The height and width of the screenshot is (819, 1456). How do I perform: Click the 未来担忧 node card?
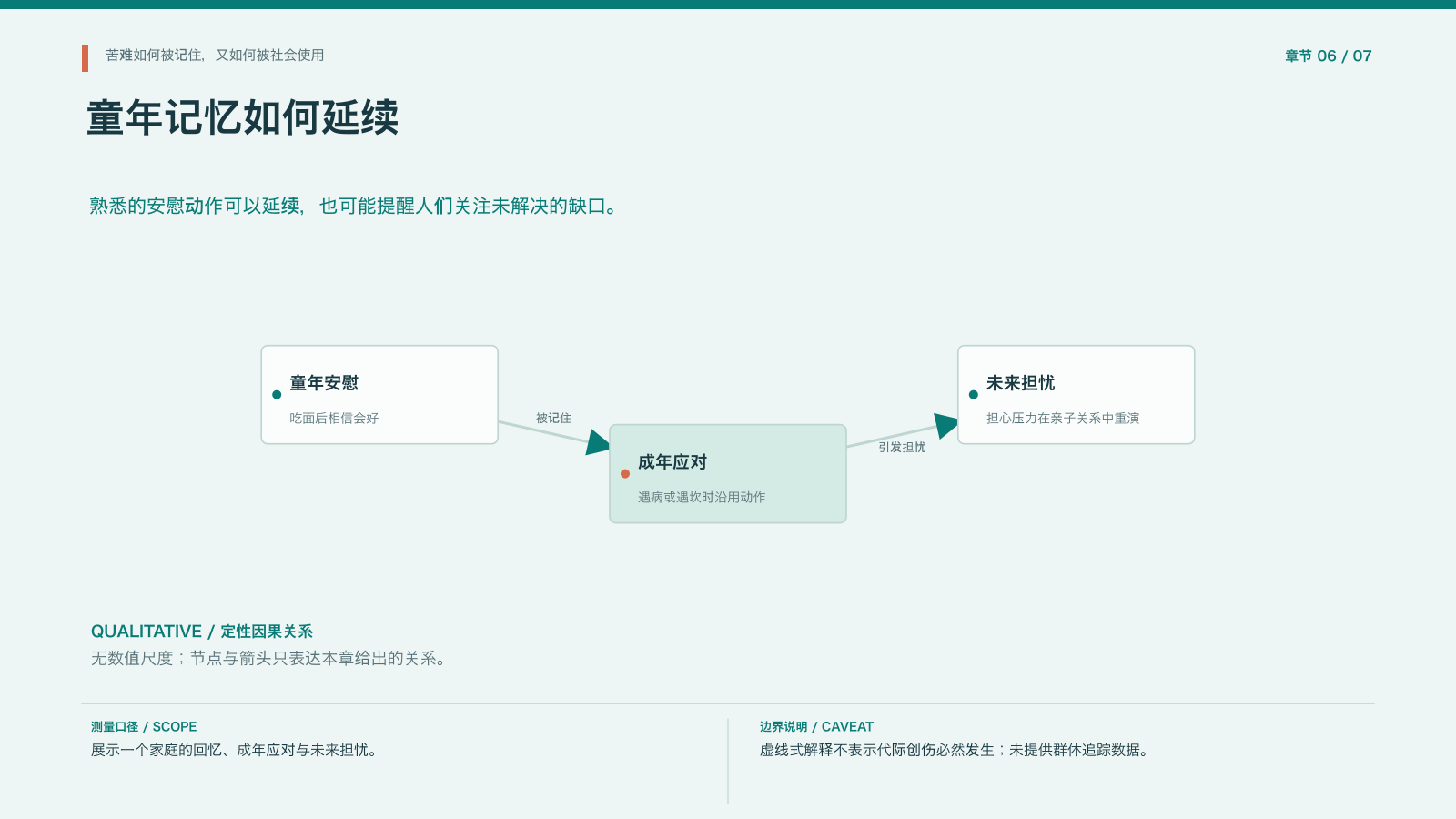1076,395
